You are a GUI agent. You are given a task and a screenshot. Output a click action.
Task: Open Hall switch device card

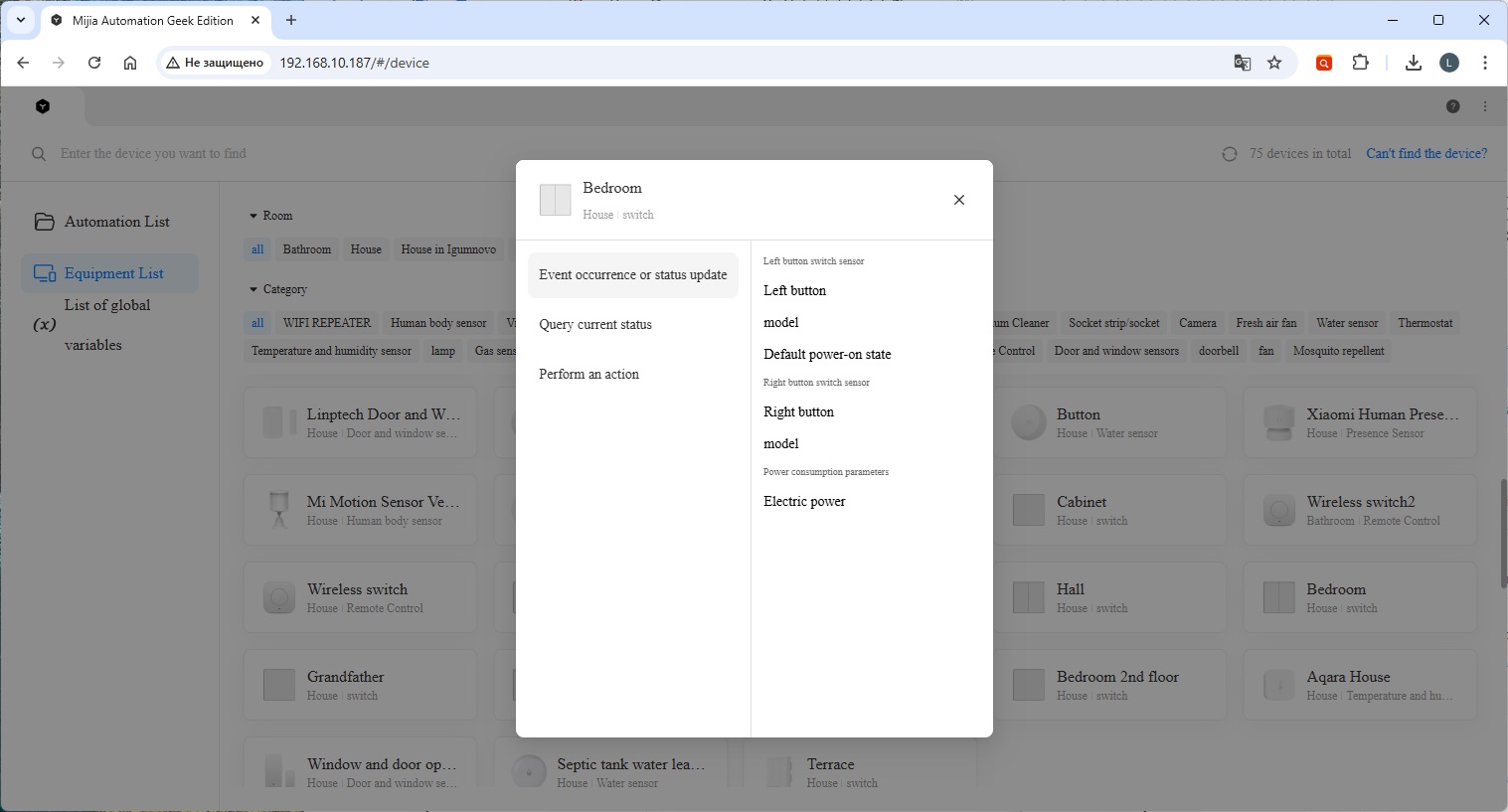point(1110,597)
